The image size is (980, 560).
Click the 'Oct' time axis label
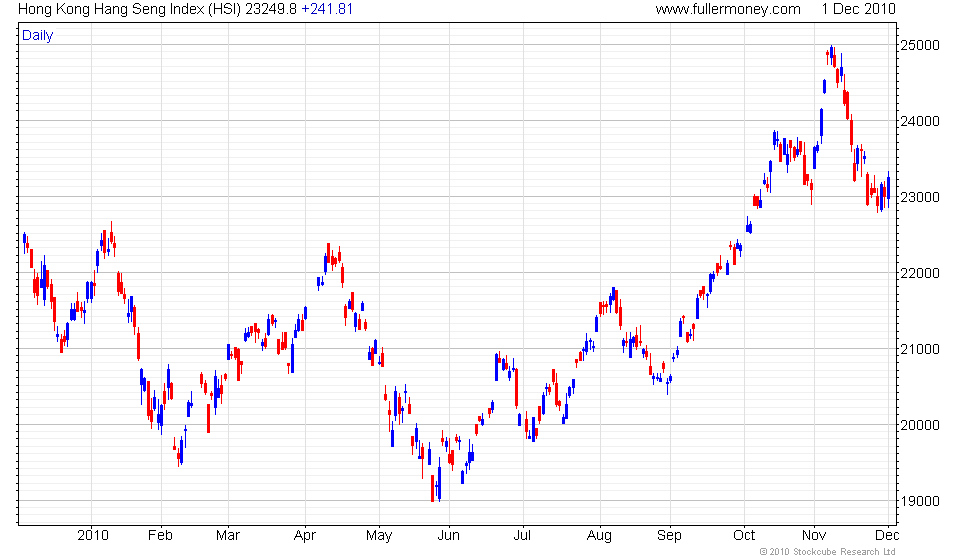(x=744, y=536)
